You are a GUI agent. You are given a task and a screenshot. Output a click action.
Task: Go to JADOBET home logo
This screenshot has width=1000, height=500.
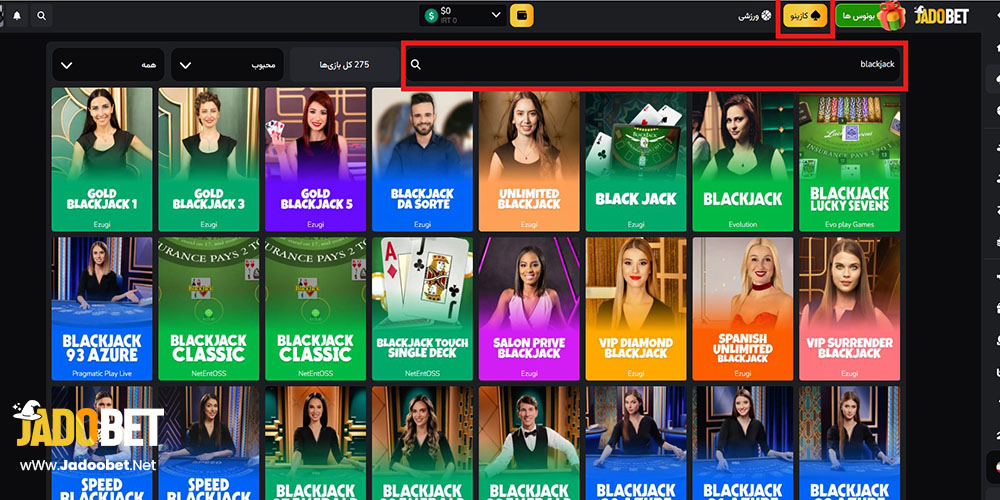pos(942,16)
